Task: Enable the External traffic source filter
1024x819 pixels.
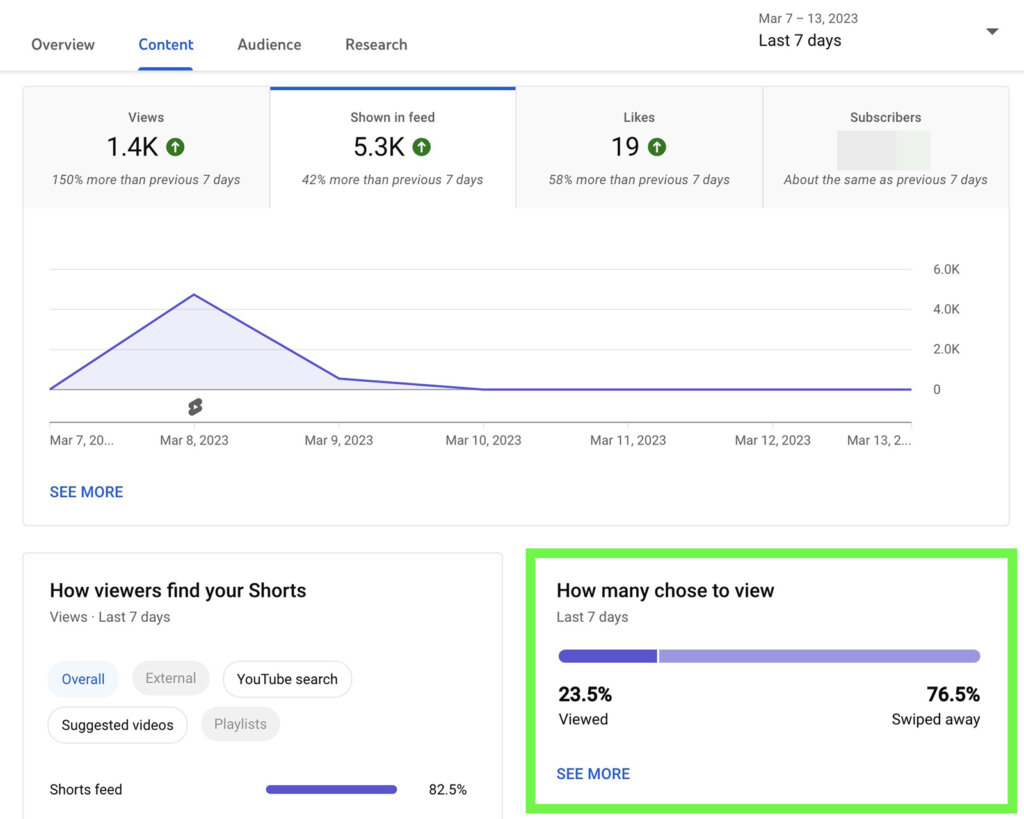Action: [170, 677]
